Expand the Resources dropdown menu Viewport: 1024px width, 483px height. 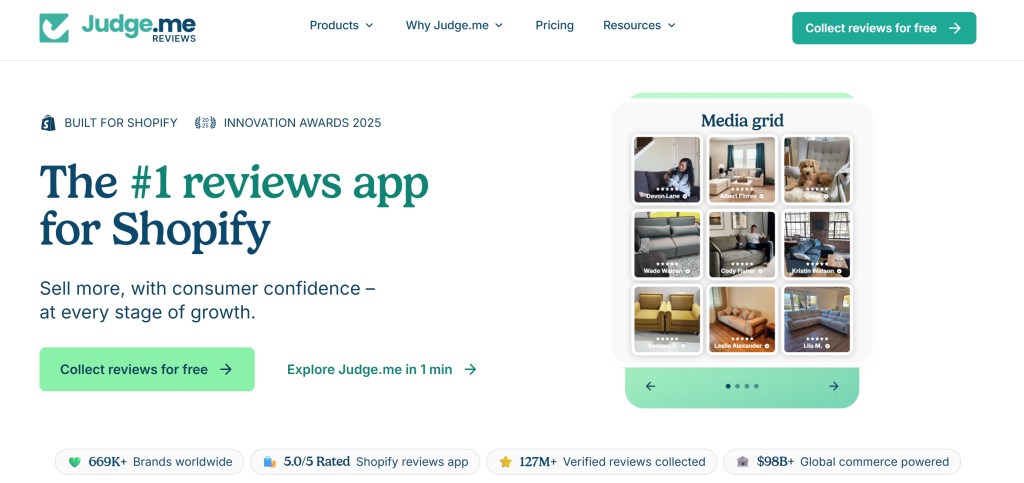click(x=639, y=25)
